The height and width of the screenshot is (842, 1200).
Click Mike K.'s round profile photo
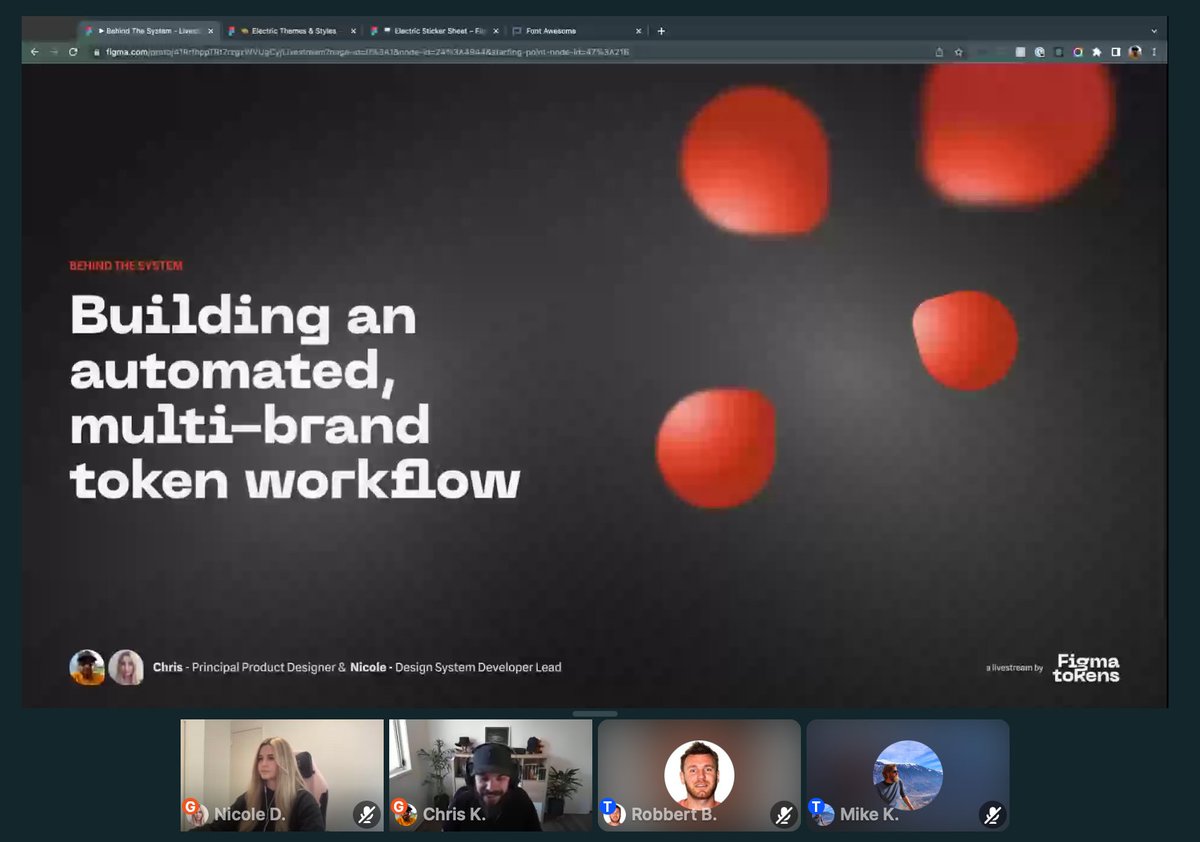coord(908,775)
